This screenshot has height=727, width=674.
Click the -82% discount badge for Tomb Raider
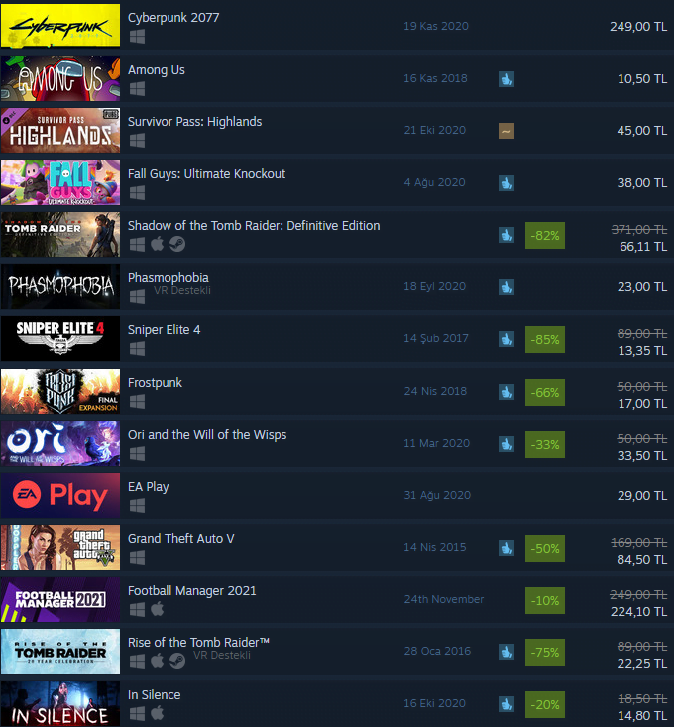pyautogui.click(x=545, y=236)
